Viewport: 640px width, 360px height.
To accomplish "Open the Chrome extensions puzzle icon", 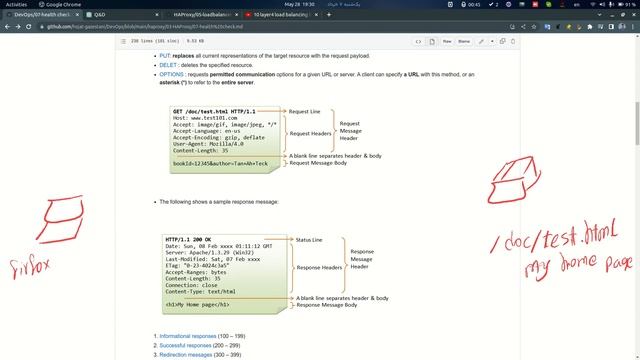I will pyautogui.click(x=590, y=27).
